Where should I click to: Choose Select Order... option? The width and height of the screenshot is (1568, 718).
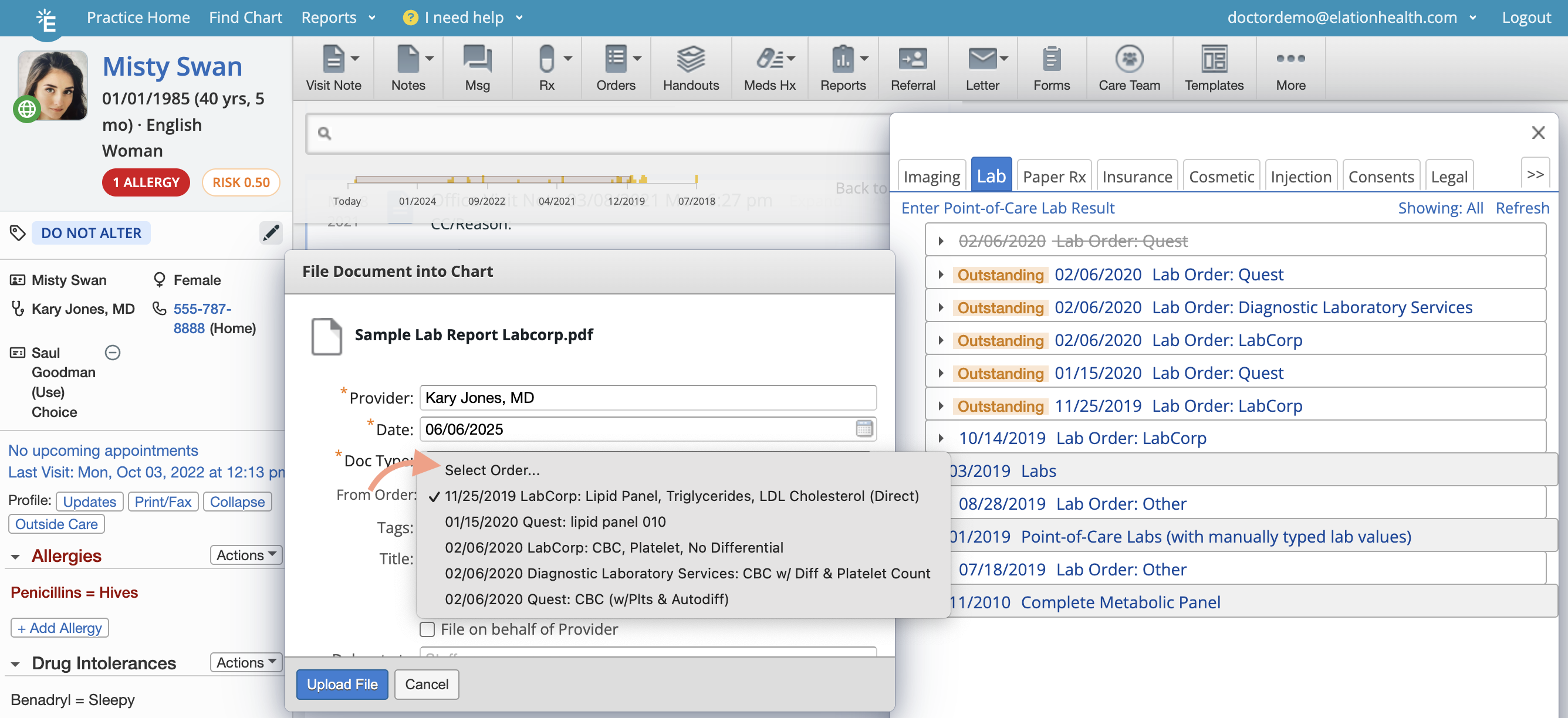[492, 470]
